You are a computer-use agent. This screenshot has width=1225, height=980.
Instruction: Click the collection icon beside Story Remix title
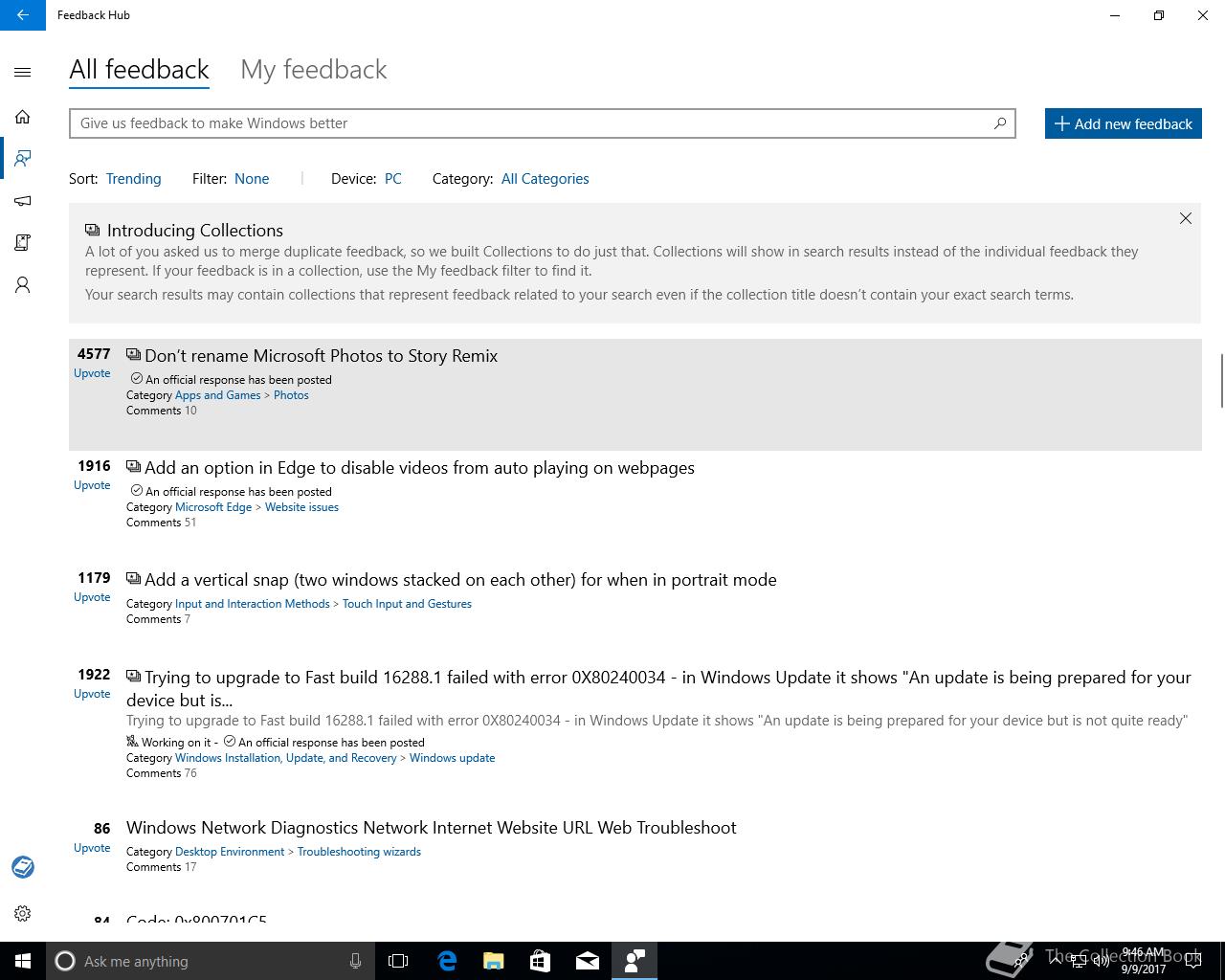133,355
